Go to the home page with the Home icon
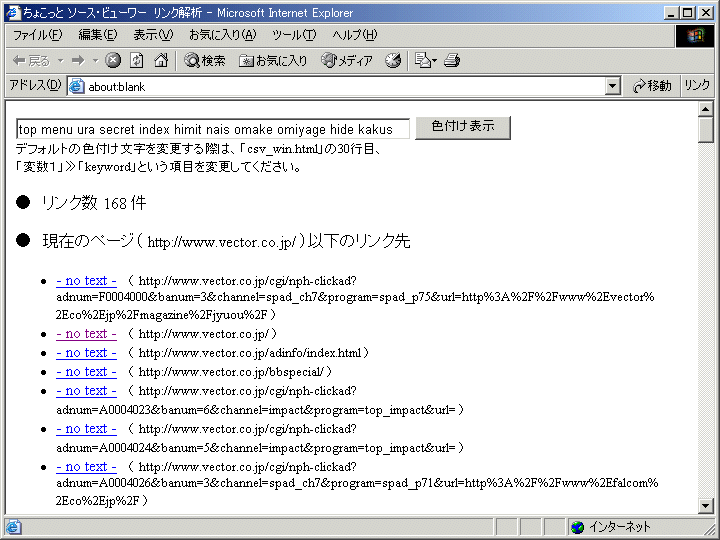This screenshot has width=720, height=540. point(161,60)
